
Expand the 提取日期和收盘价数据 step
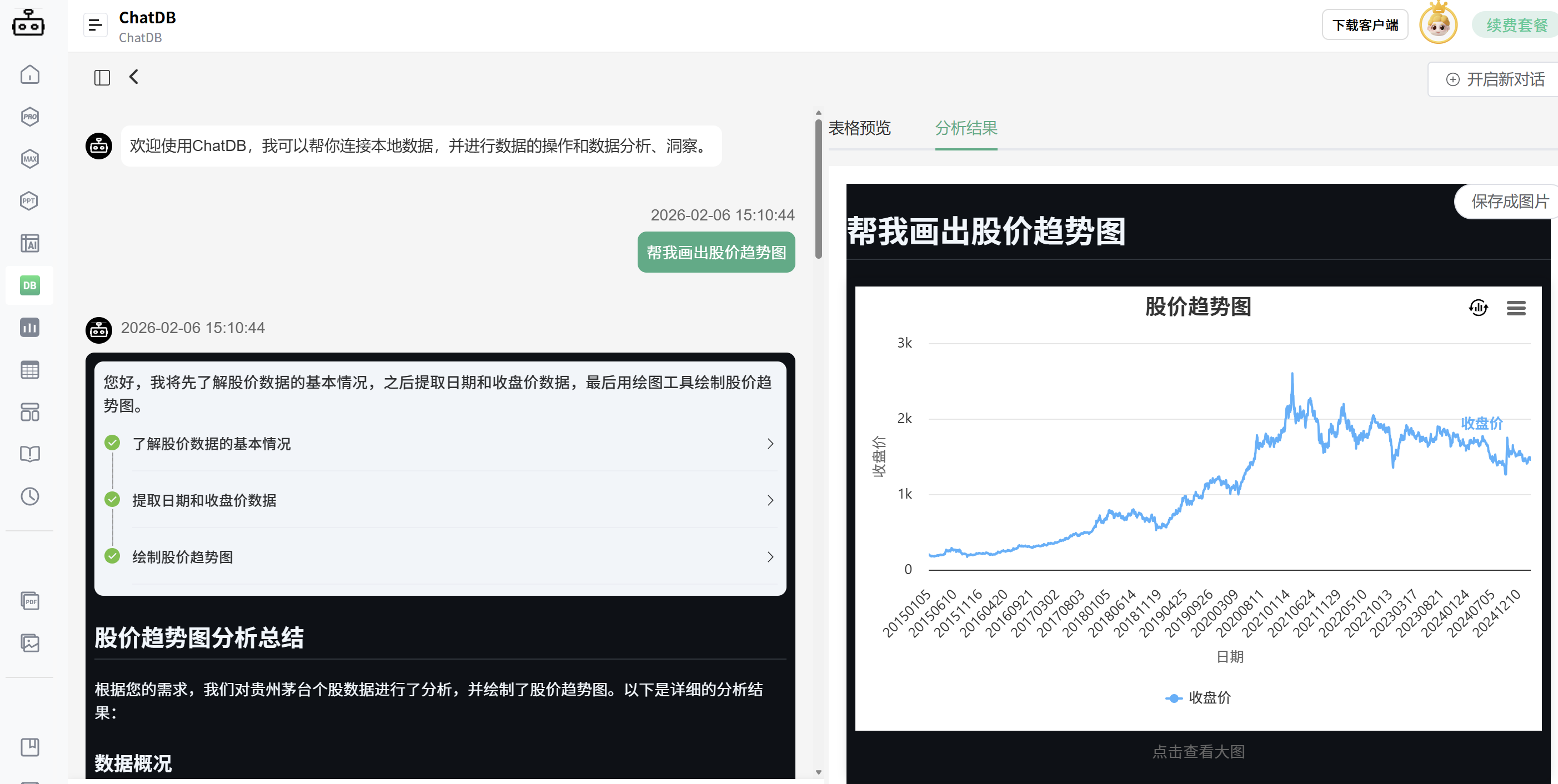click(770, 500)
